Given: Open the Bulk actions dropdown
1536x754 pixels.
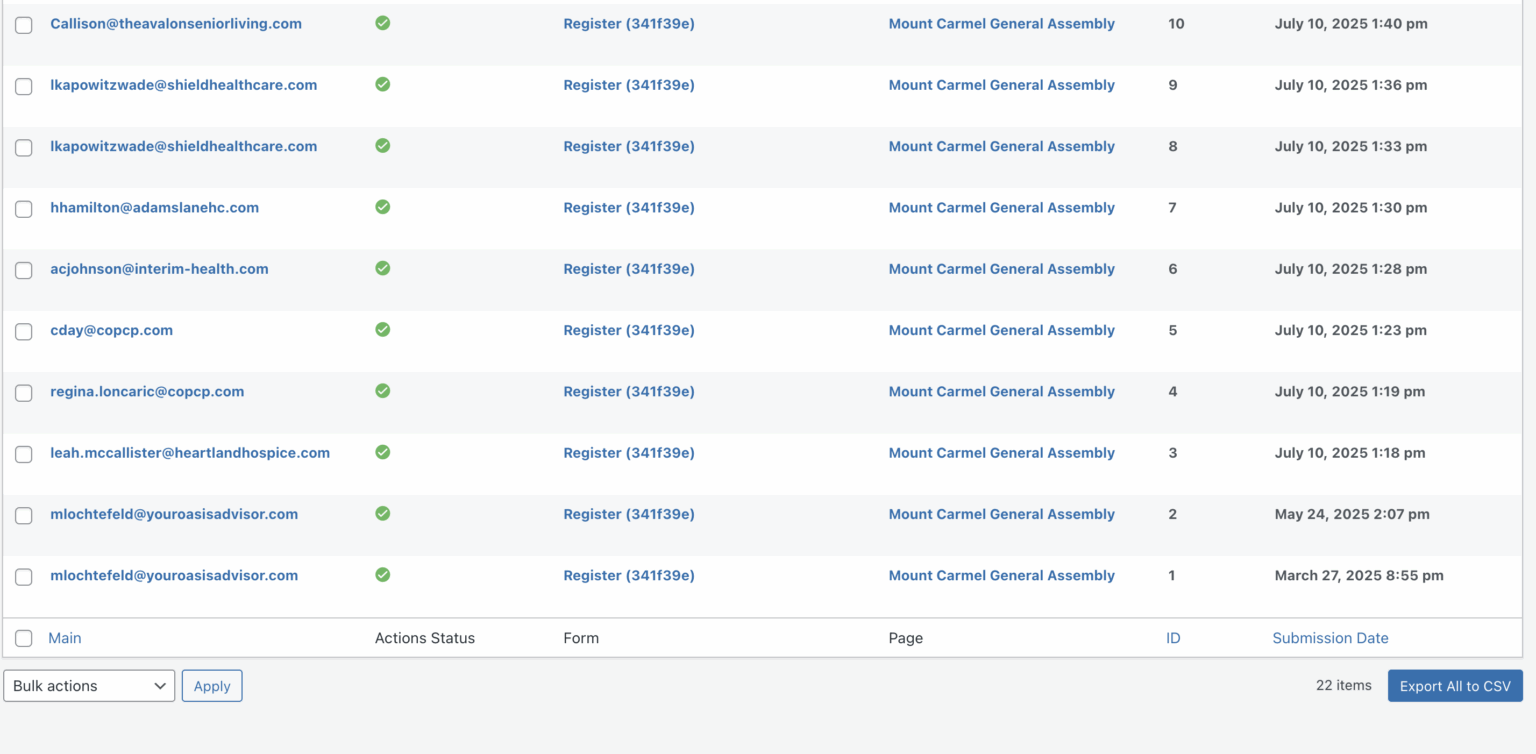Looking at the screenshot, I should (89, 686).
